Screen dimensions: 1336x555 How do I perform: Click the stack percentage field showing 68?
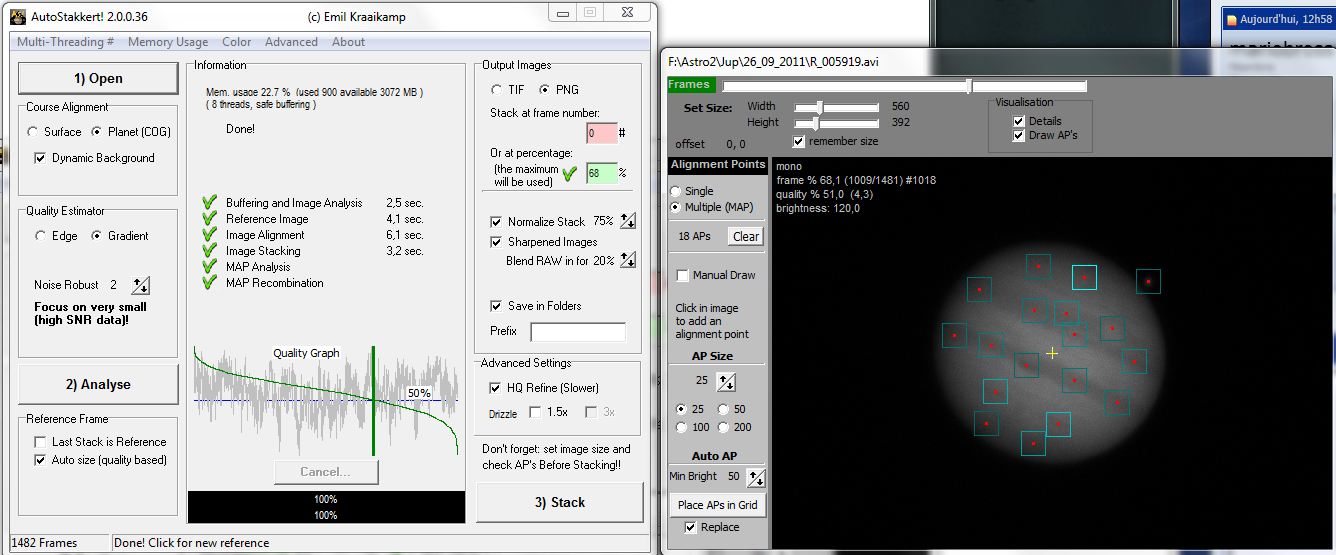[x=601, y=173]
